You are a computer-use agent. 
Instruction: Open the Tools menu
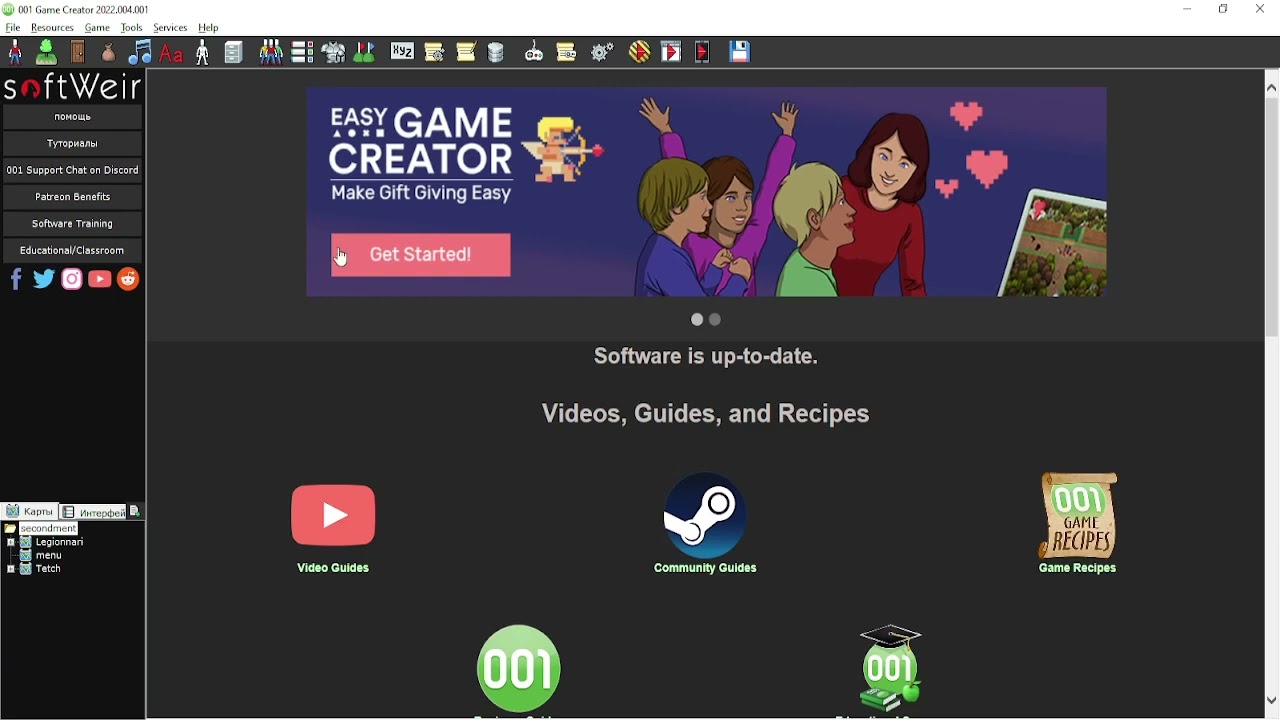(x=132, y=28)
